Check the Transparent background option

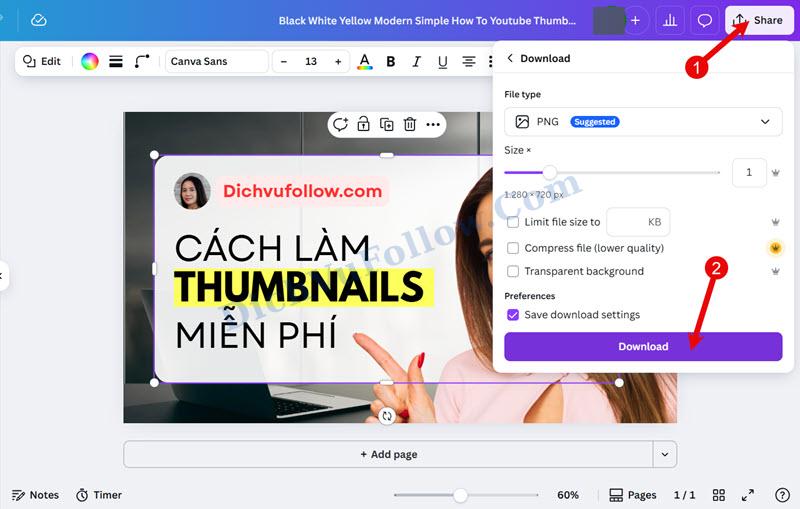click(x=513, y=271)
